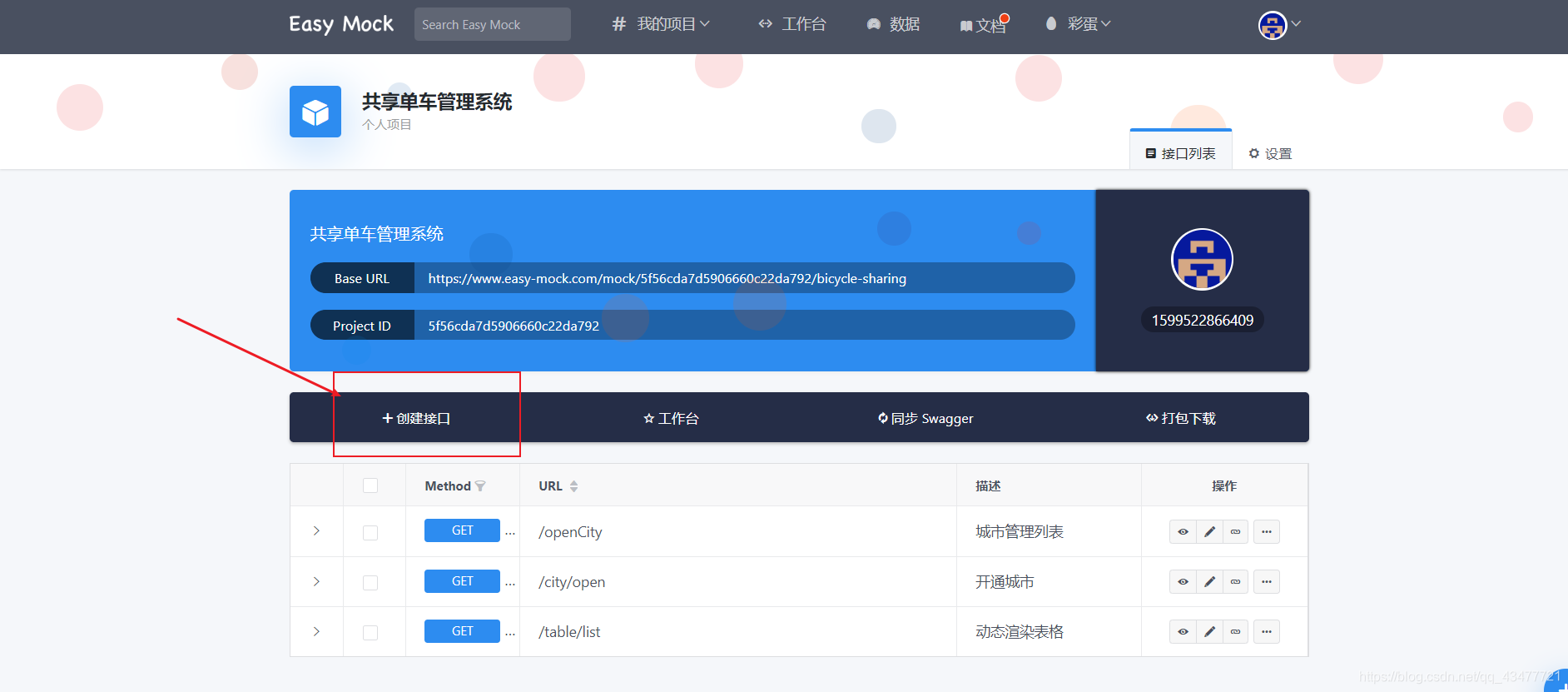Click the /city/open URL text
This screenshot has height=692, width=1568.
pyautogui.click(x=572, y=581)
